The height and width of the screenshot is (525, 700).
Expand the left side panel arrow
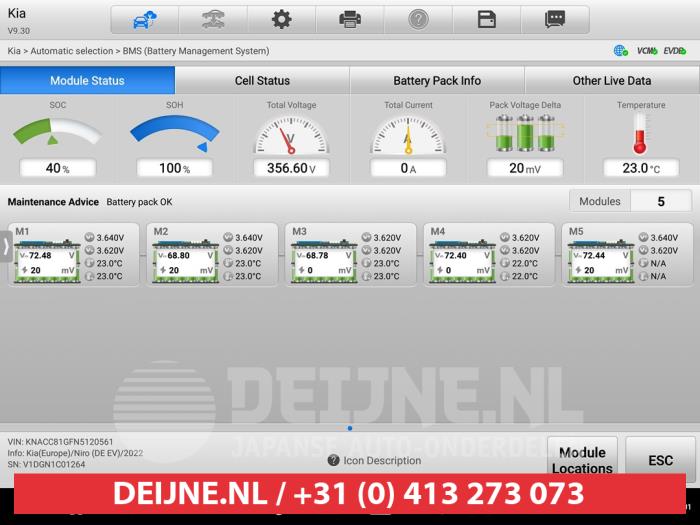pos(6,246)
